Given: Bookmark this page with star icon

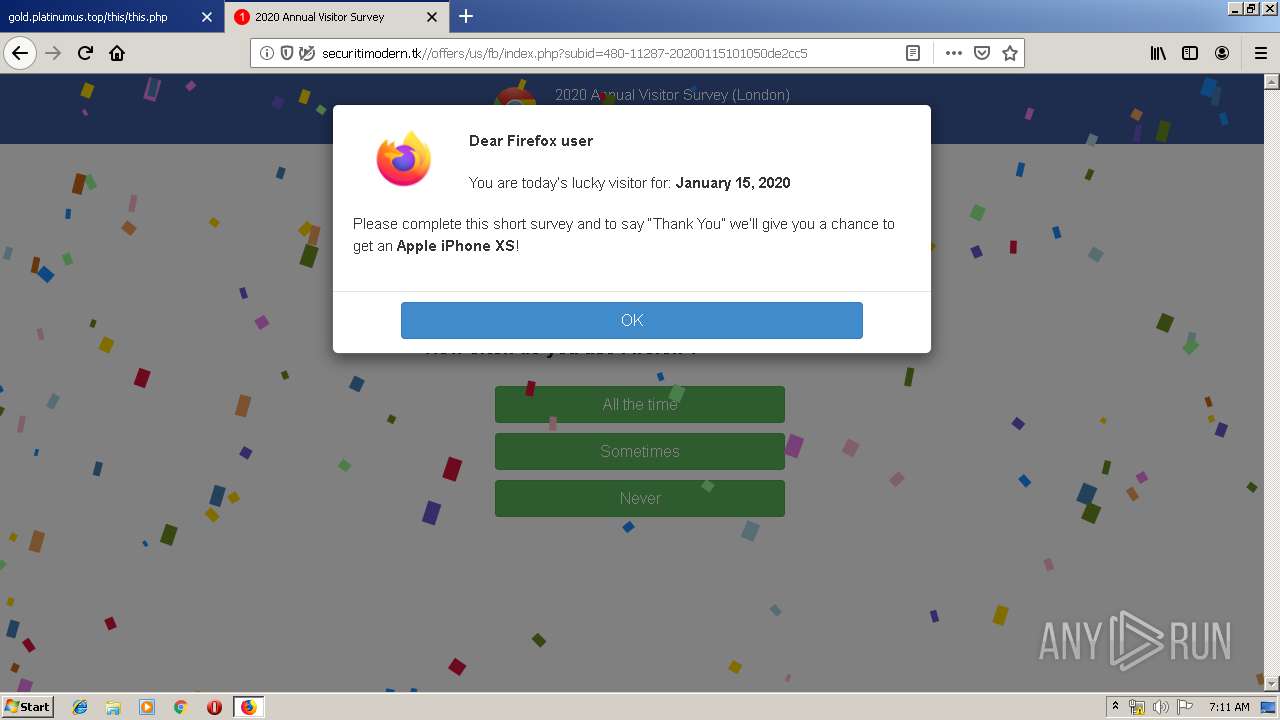Looking at the screenshot, I should click(1010, 53).
